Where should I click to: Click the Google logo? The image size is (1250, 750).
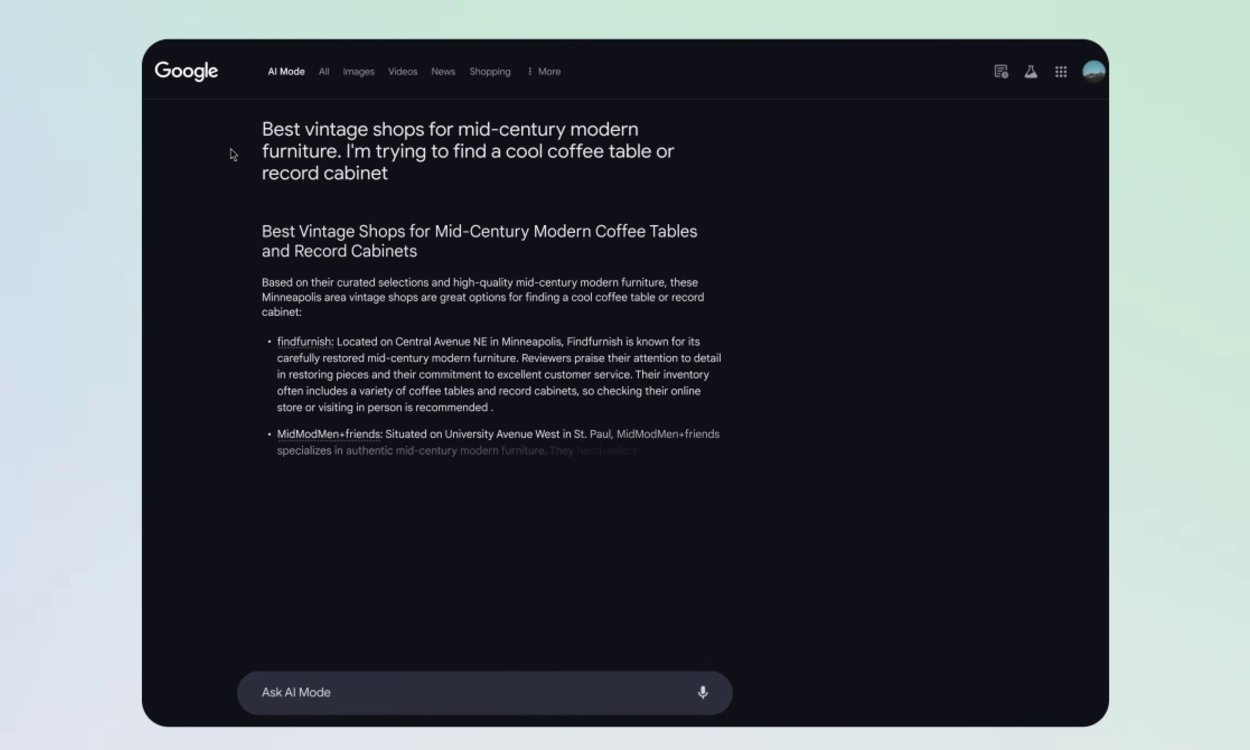pyautogui.click(x=187, y=71)
